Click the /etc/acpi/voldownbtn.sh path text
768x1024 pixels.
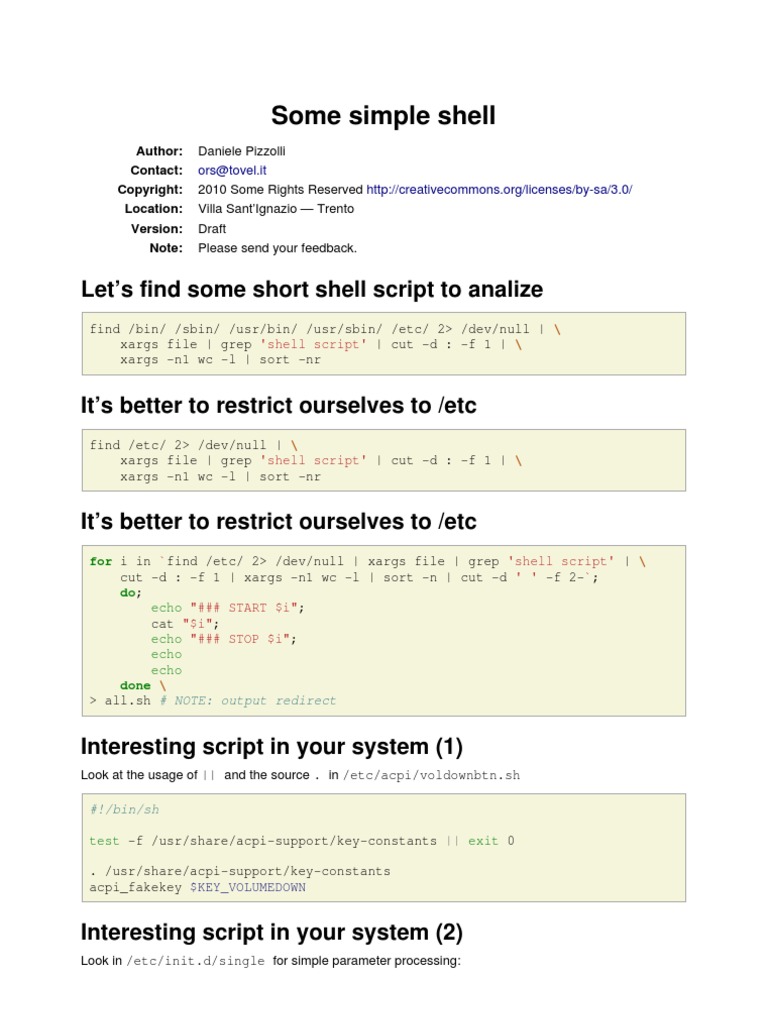coord(432,775)
